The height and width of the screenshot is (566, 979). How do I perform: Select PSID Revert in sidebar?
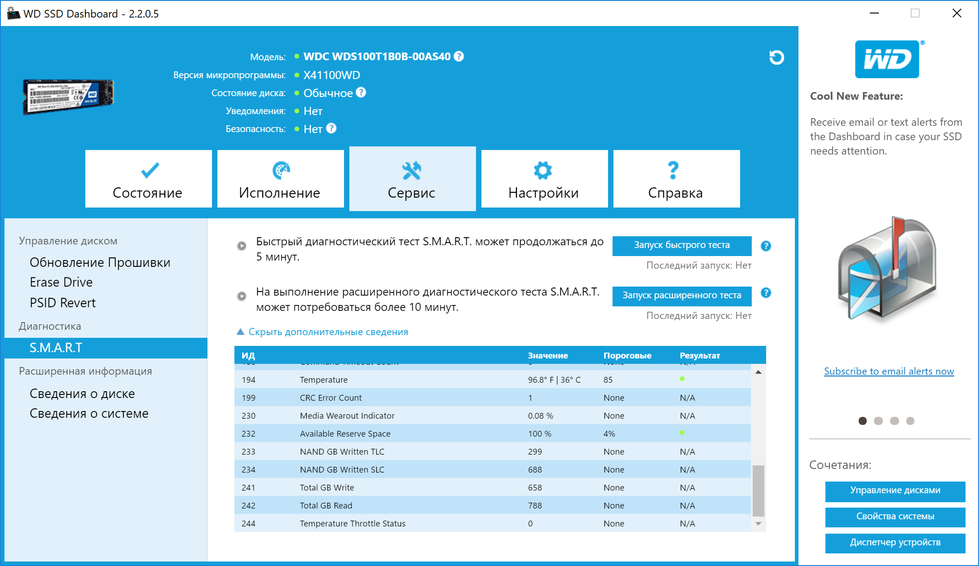point(62,303)
